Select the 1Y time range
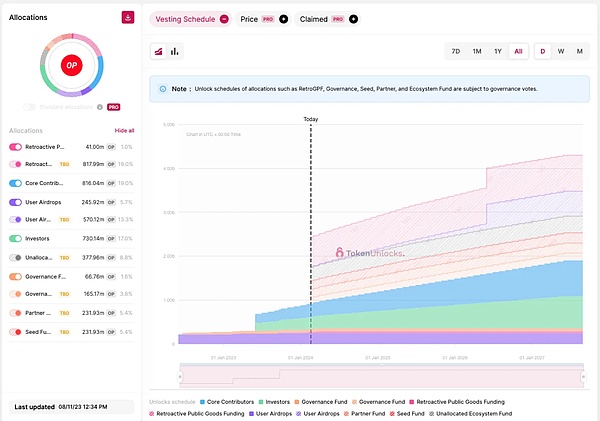Screen dimensions: 600x421 (498, 51)
